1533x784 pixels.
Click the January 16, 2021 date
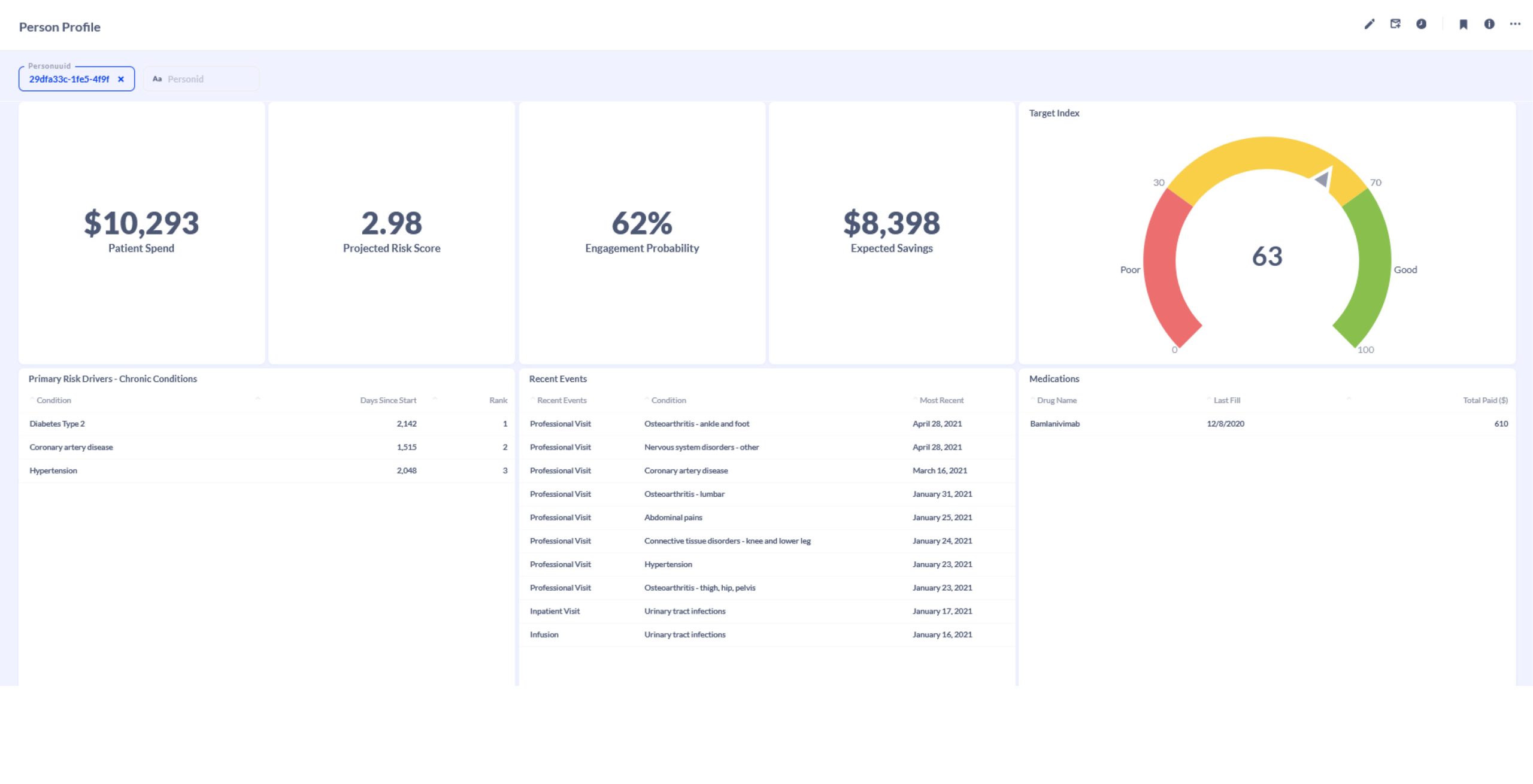pos(942,634)
